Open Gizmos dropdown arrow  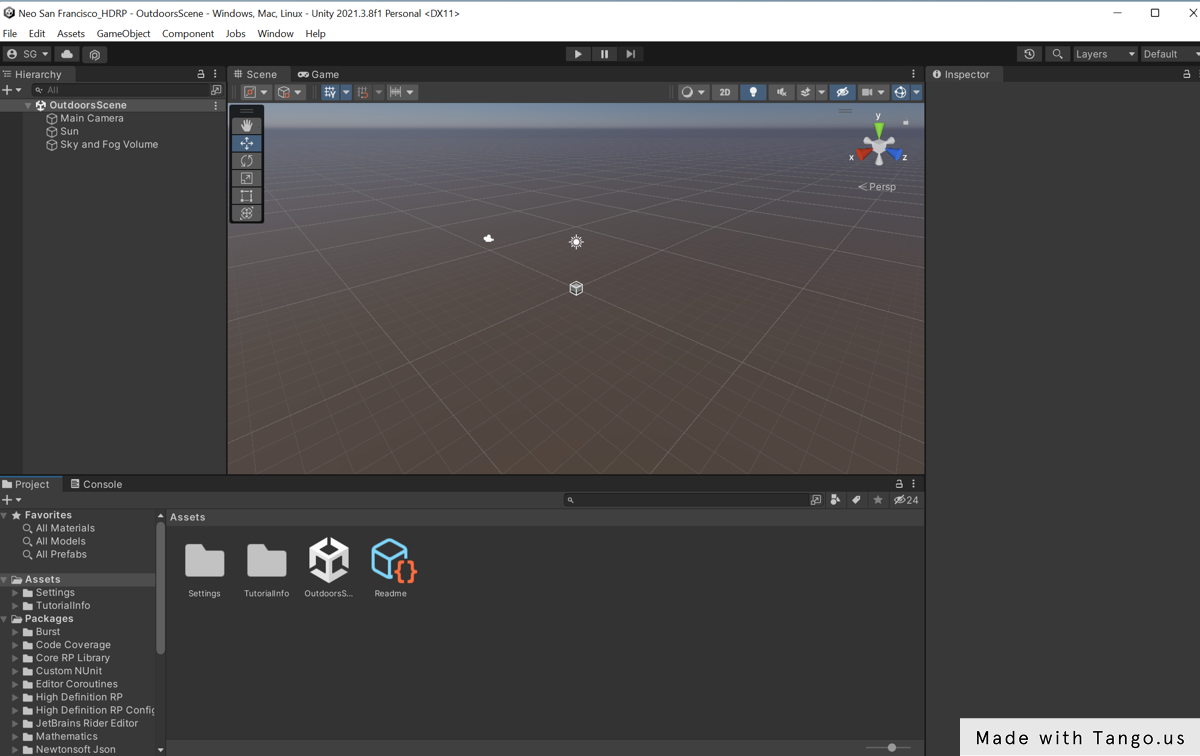[916, 92]
